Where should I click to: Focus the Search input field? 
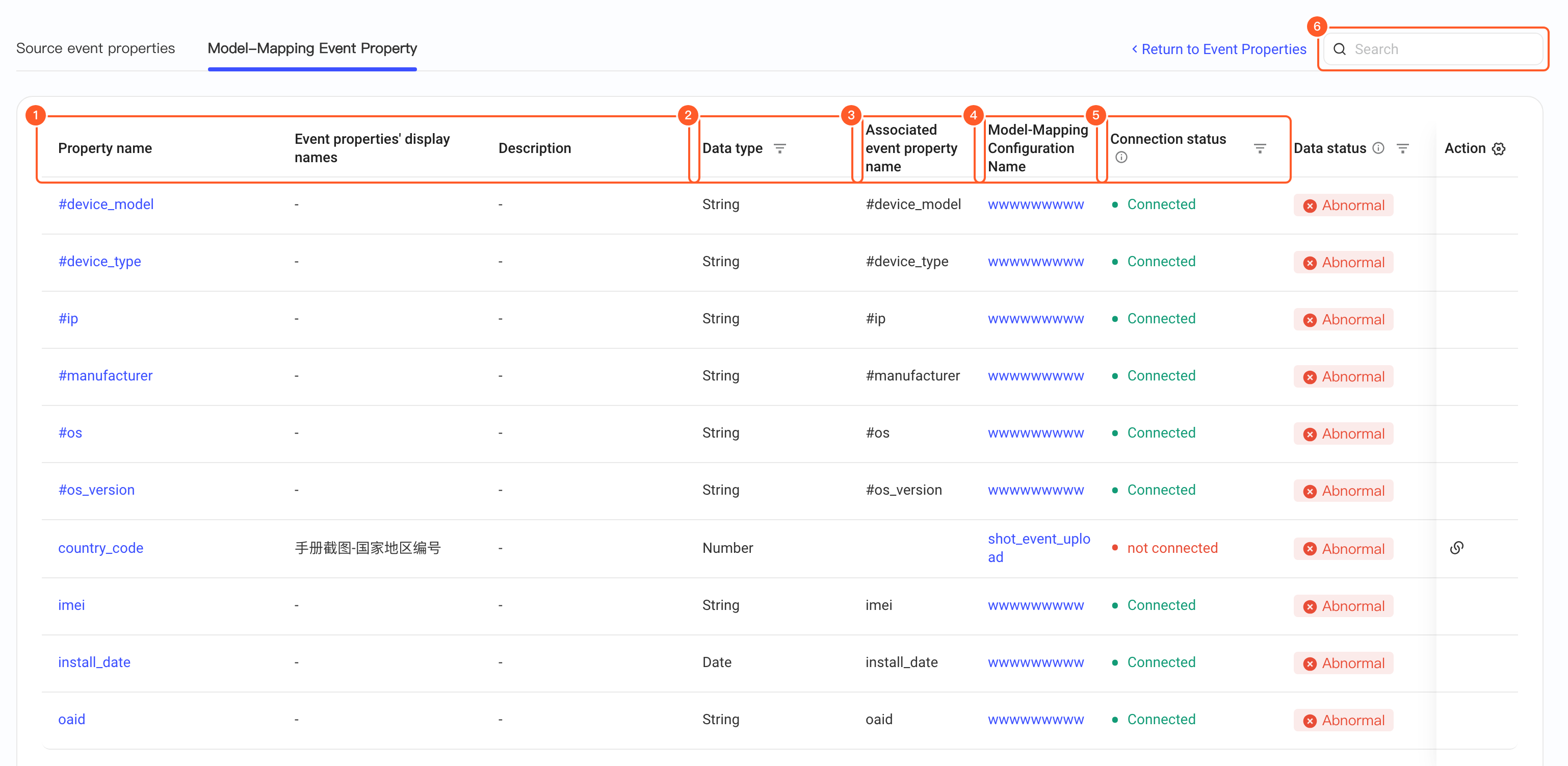(1433, 49)
